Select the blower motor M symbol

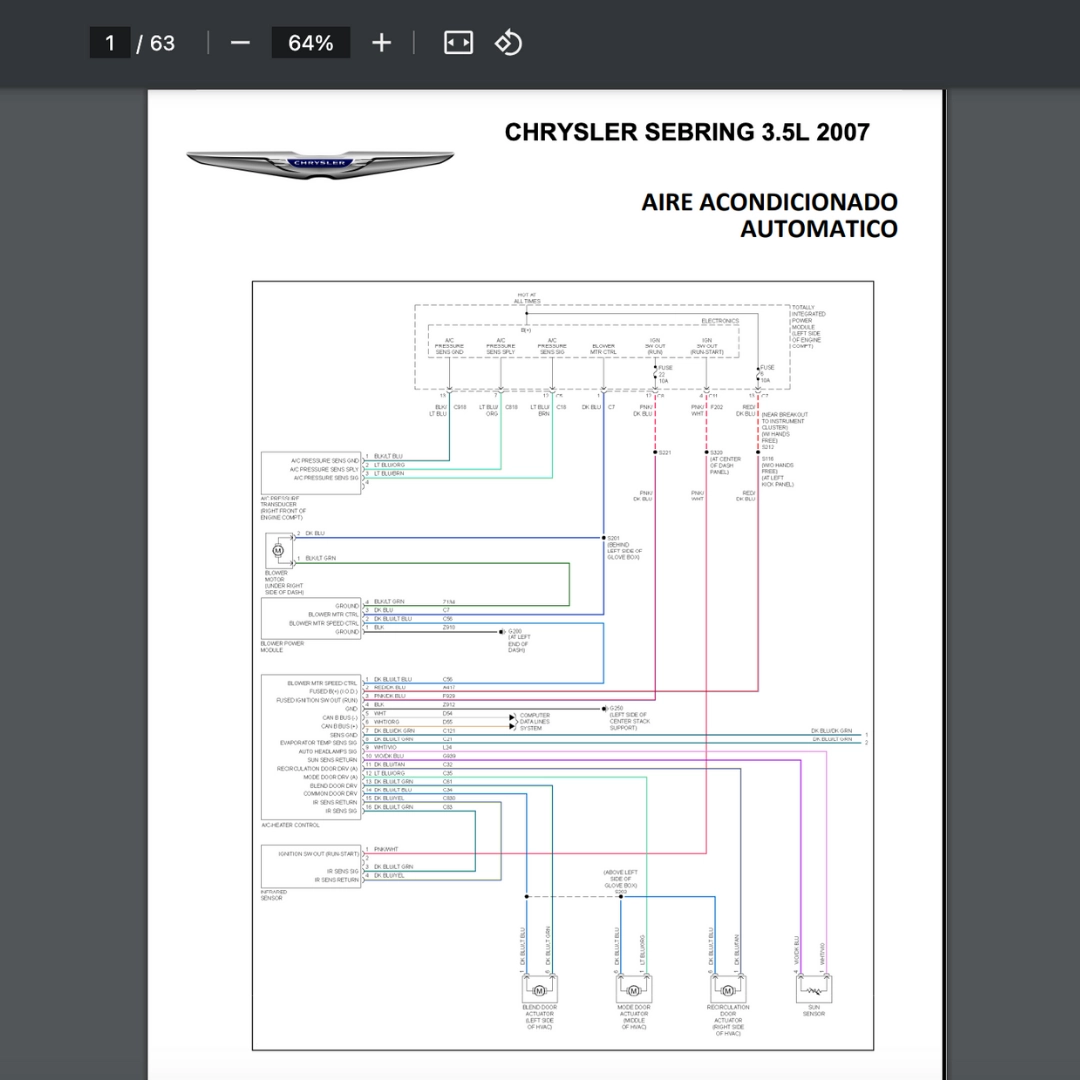(x=278, y=550)
